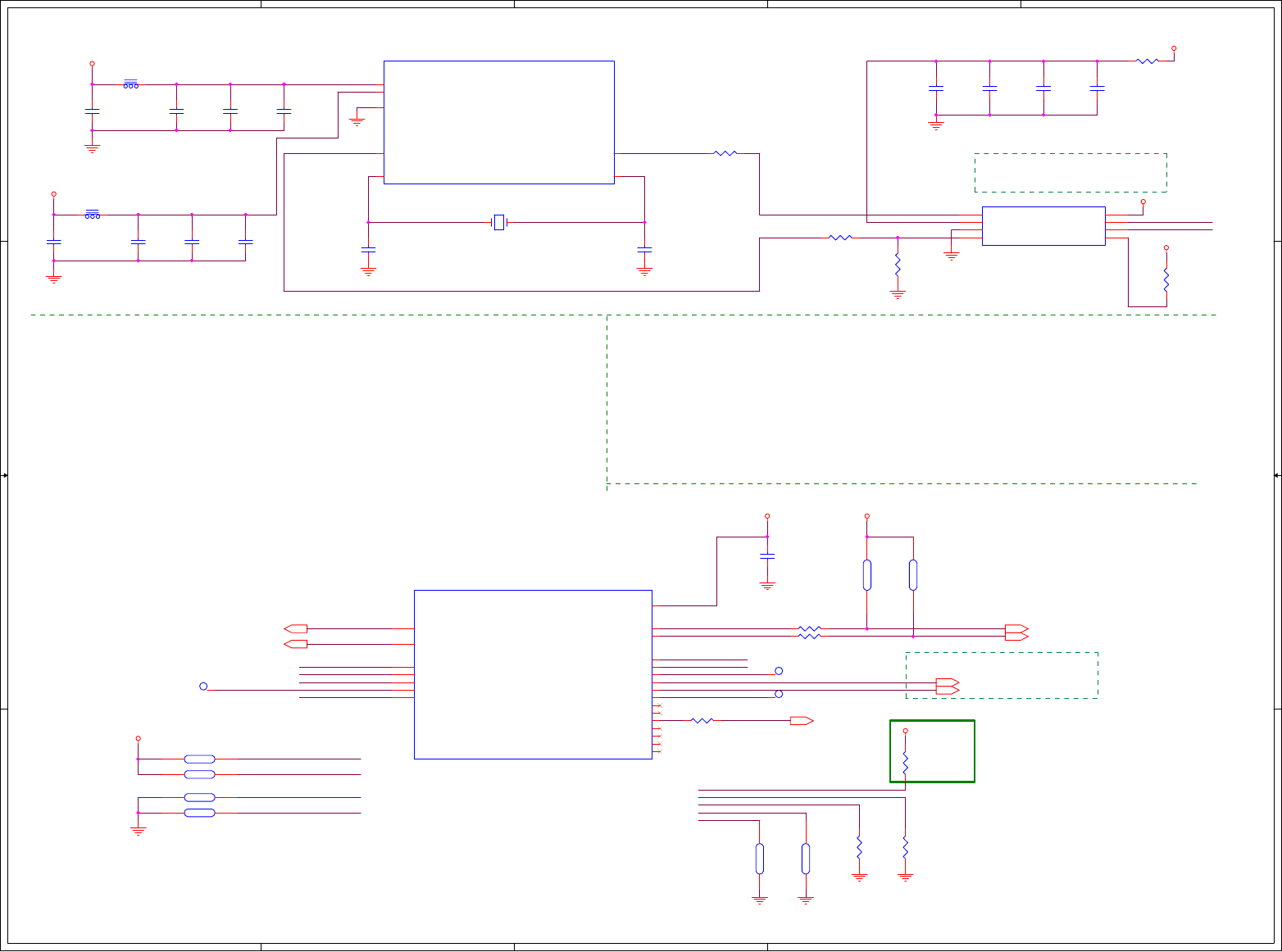Click the resistor inside the solid green box

[906, 764]
